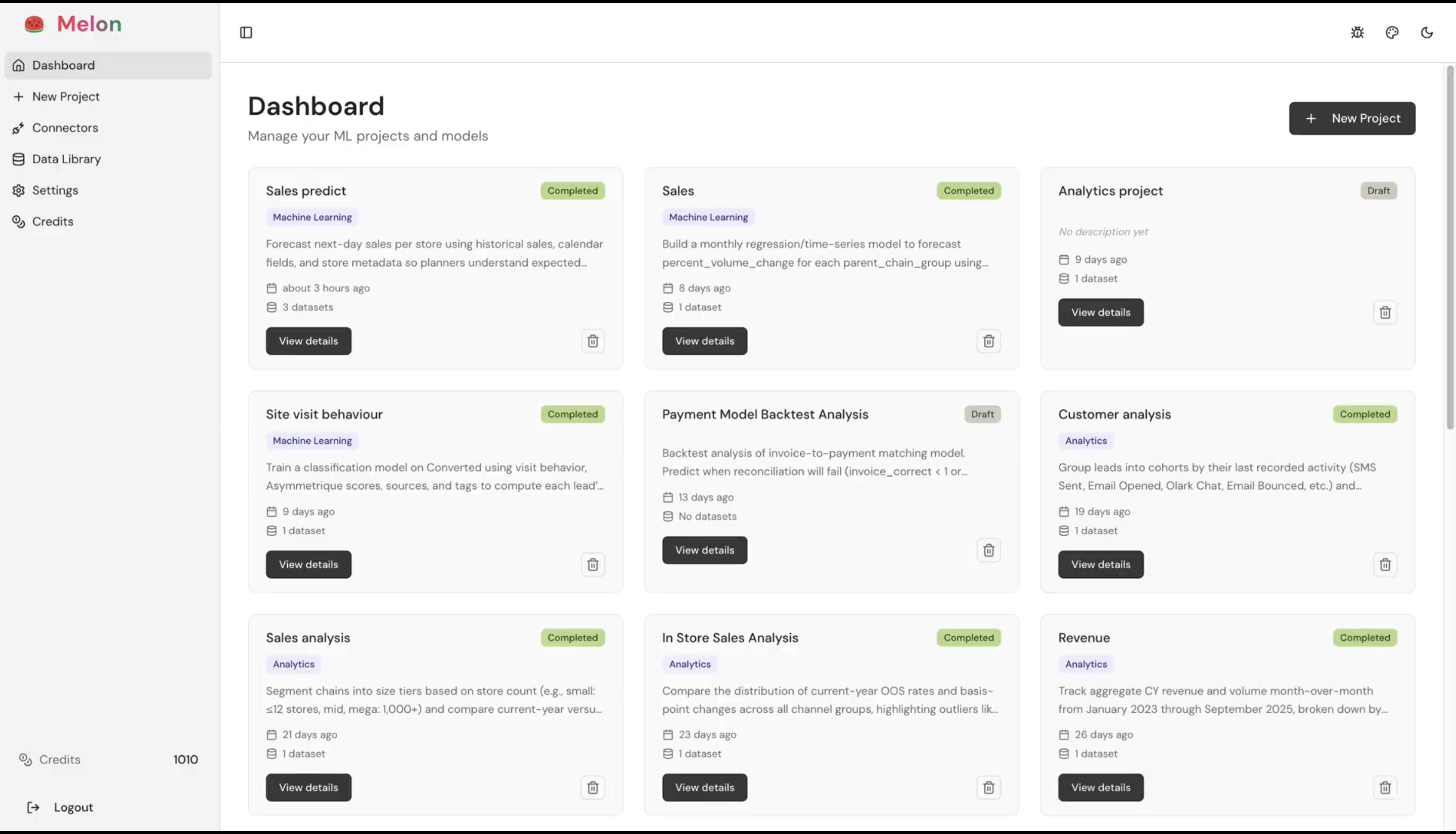
Task: Log out using Logout link
Action: [73, 808]
